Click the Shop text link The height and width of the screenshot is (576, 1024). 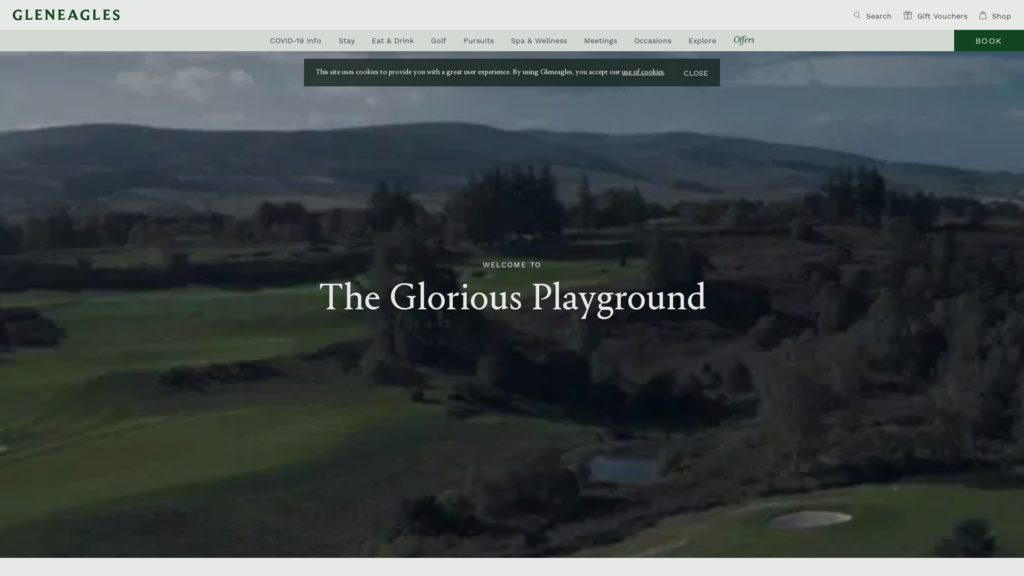1001,16
